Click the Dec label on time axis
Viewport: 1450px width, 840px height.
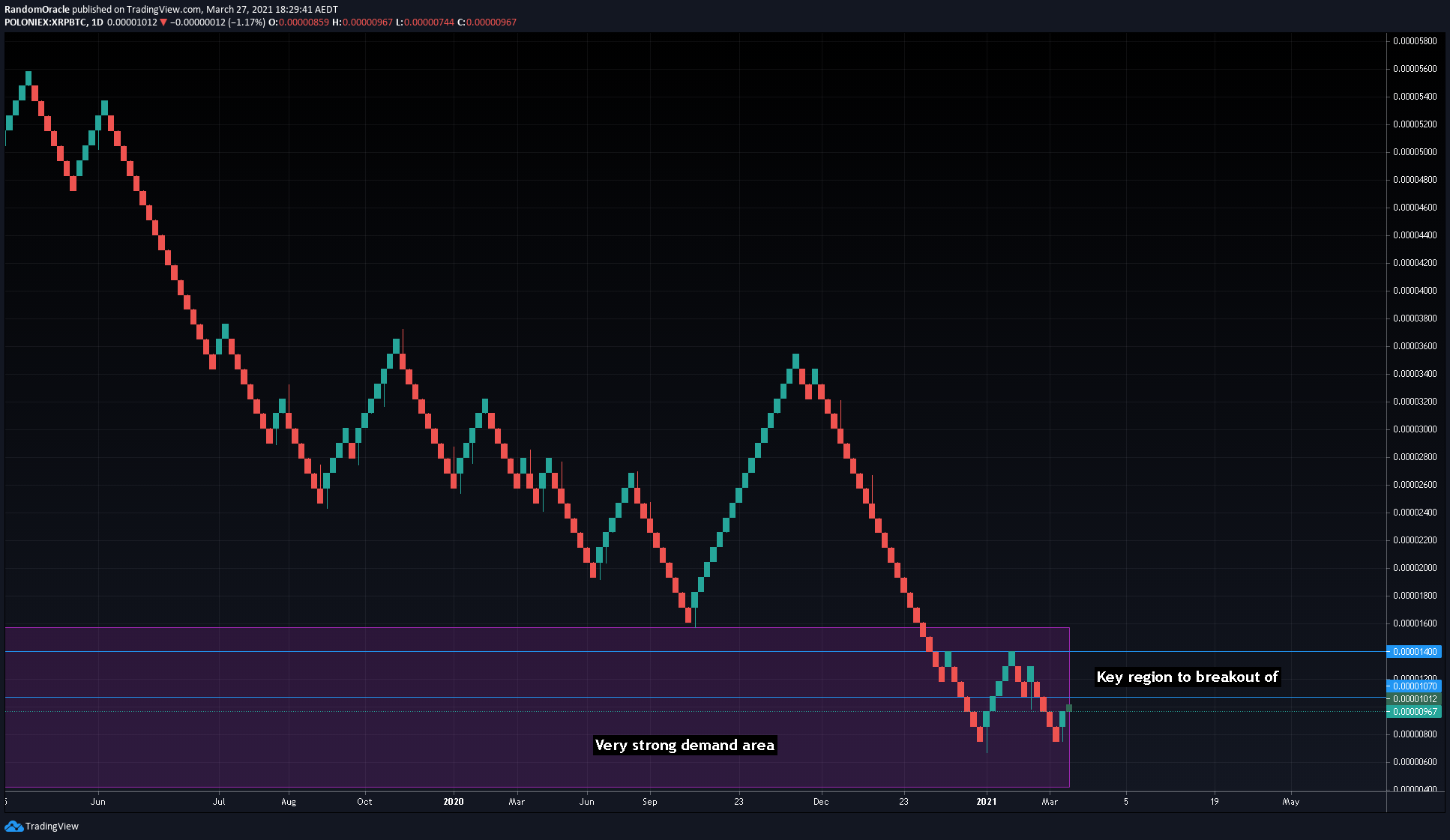[x=821, y=801]
